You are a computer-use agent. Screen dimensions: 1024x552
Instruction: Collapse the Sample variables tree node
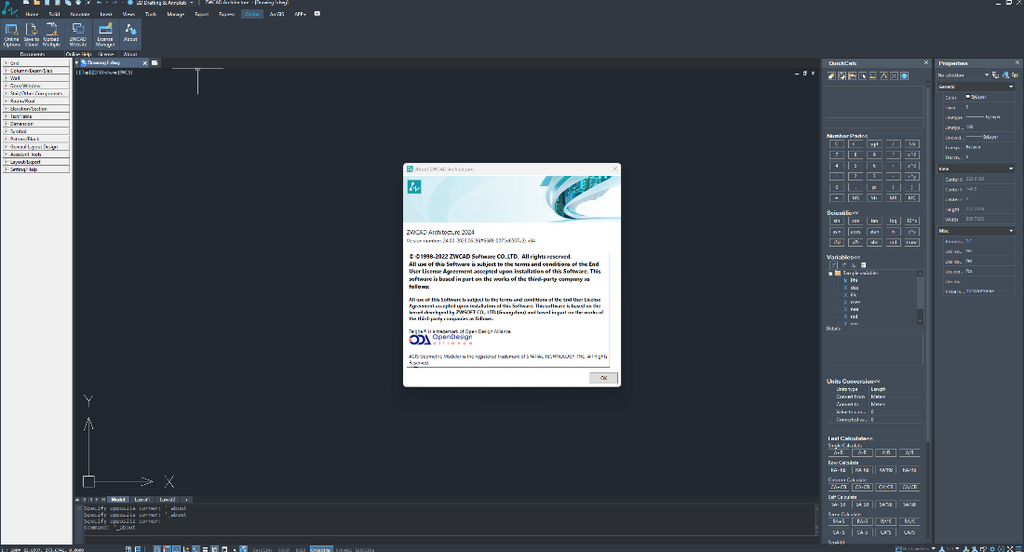[831, 273]
